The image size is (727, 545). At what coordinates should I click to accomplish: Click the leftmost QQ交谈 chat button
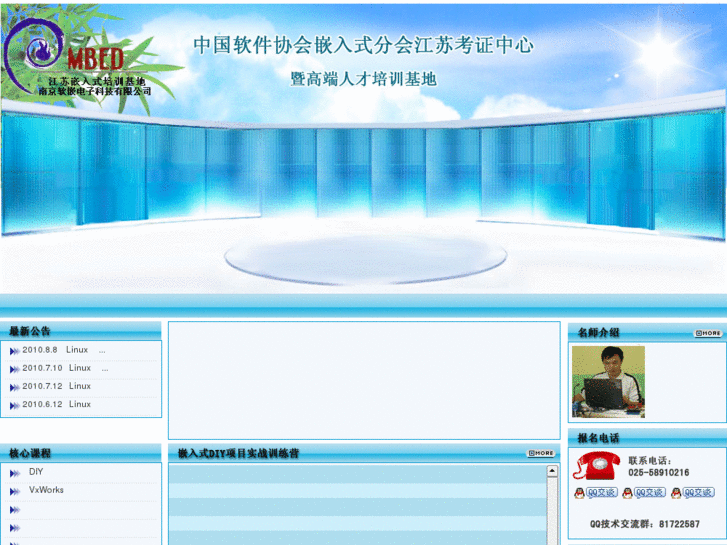pyautogui.click(x=596, y=493)
